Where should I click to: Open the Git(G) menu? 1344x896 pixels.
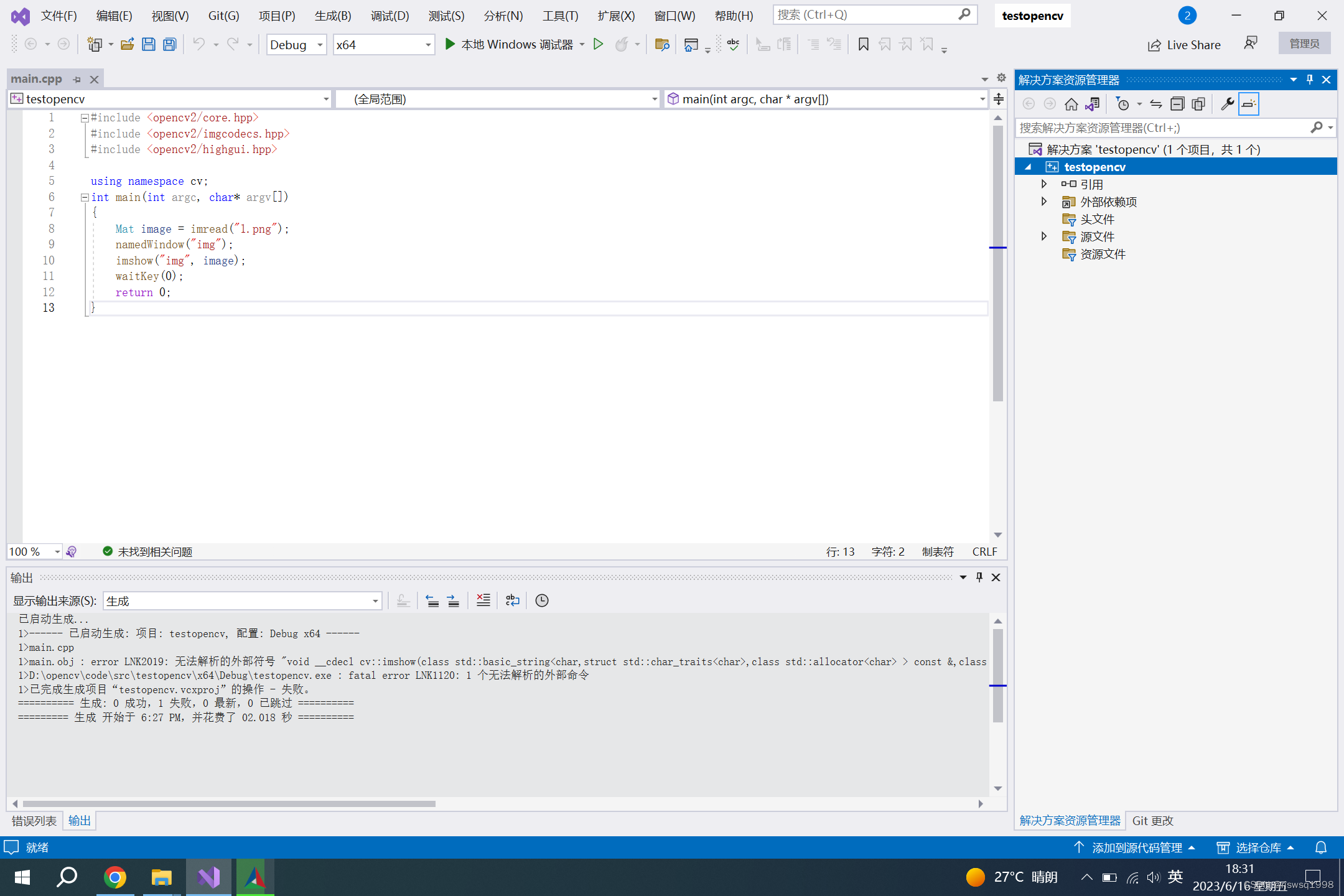coord(223,16)
